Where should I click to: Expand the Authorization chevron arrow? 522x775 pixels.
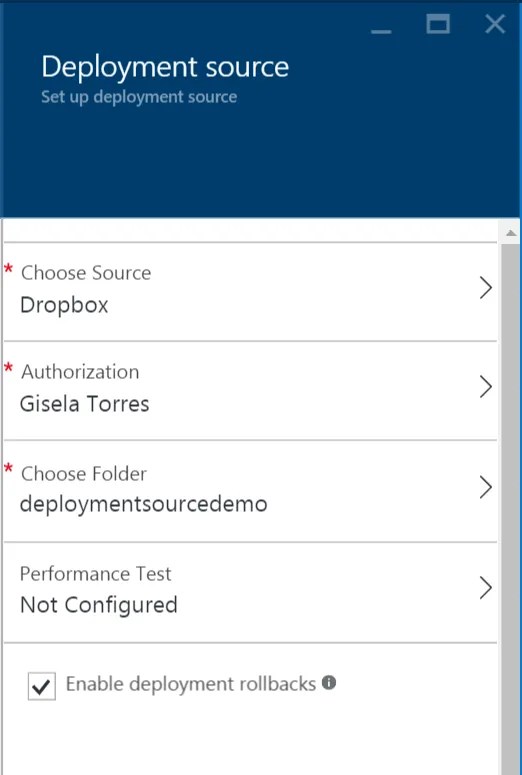pyautogui.click(x=486, y=387)
